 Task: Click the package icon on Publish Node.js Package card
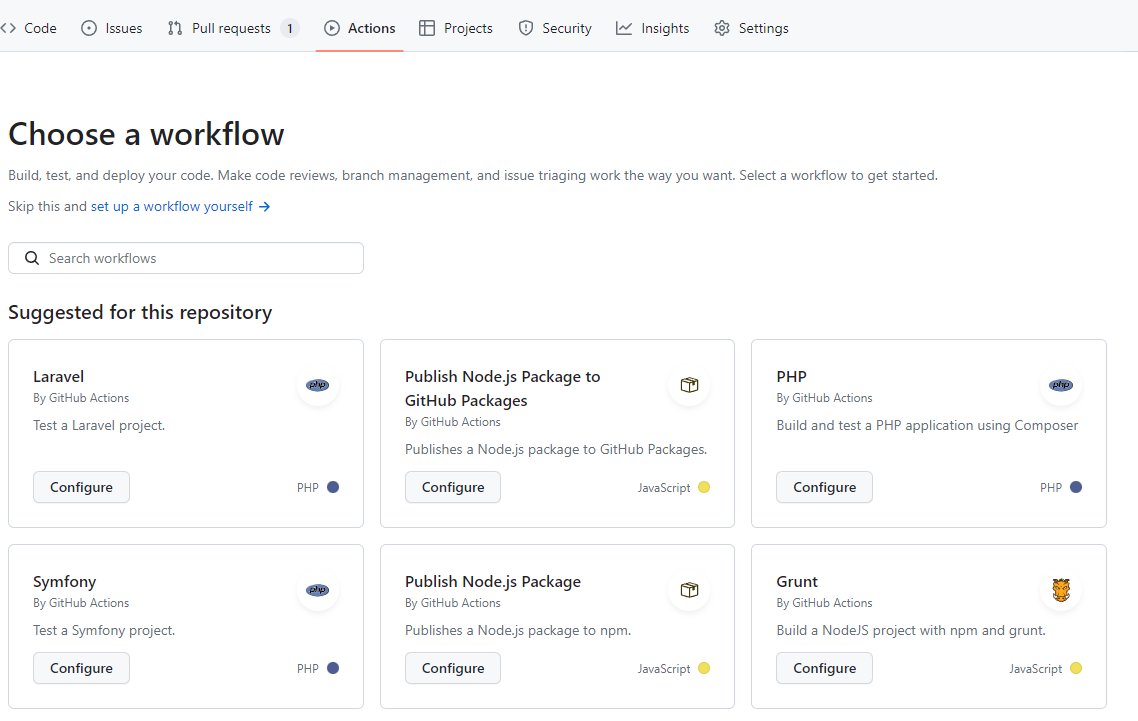[689, 590]
